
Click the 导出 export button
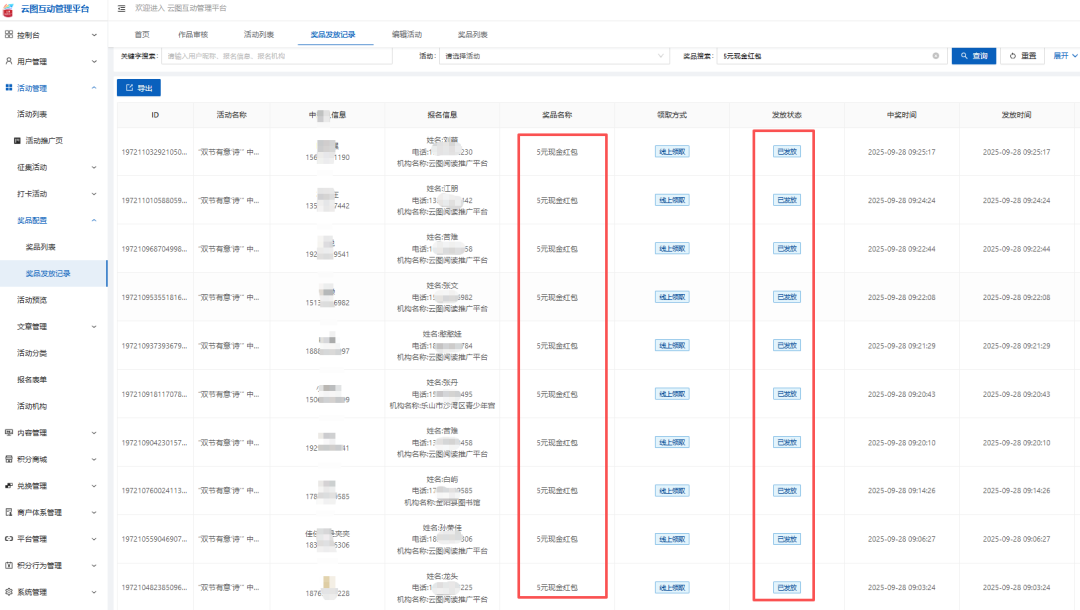139,89
